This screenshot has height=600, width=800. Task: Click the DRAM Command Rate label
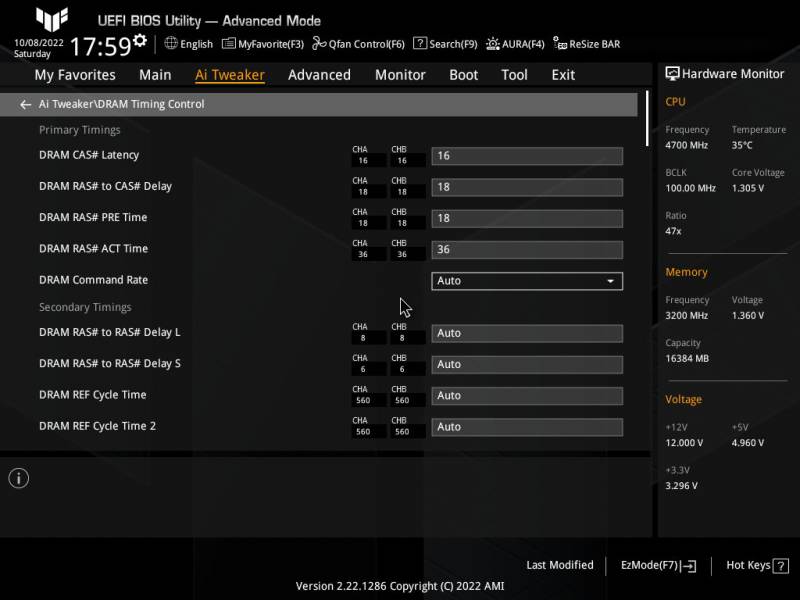93,280
